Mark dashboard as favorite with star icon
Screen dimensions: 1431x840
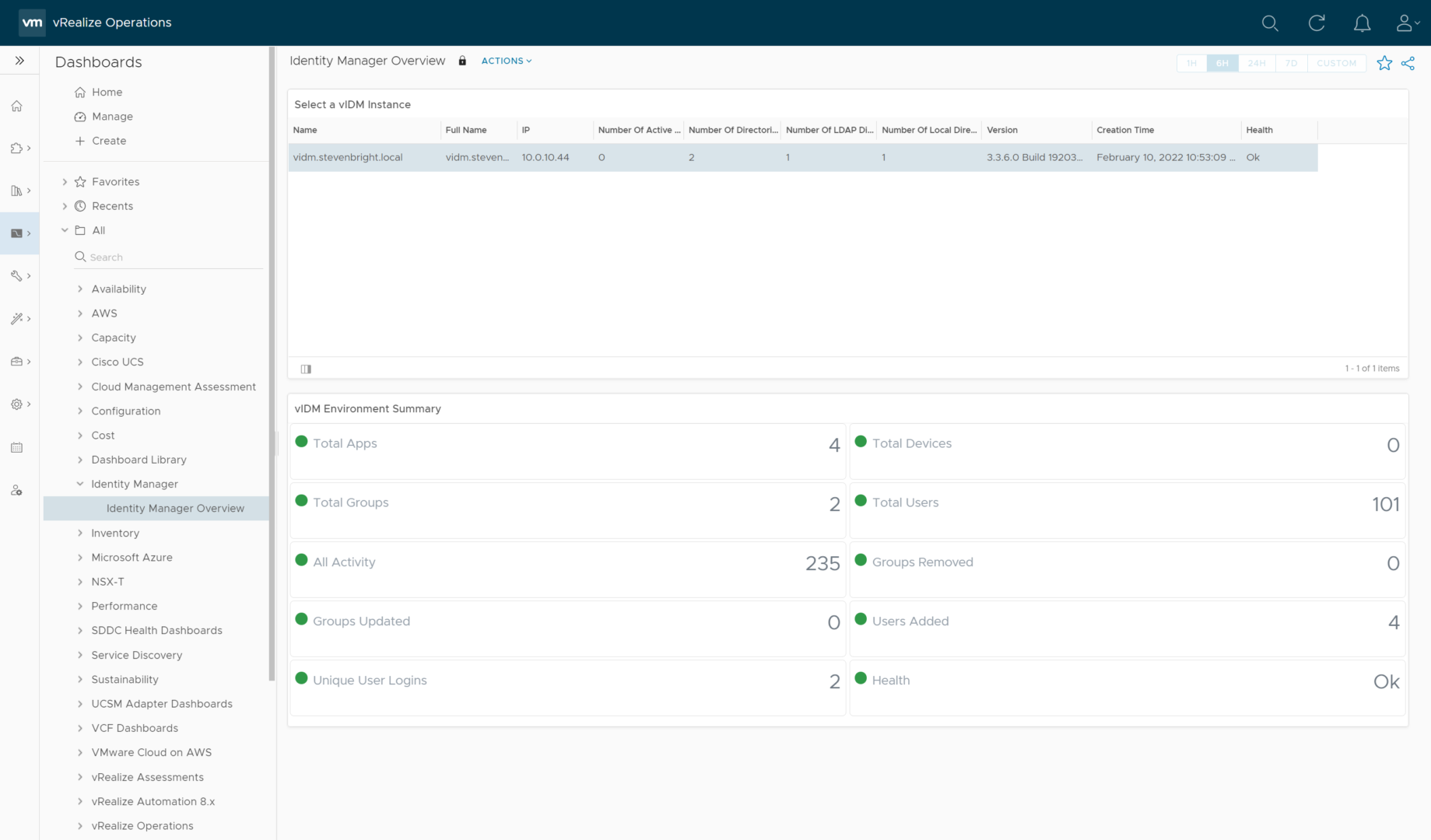pyautogui.click(x=1384, y=63)
